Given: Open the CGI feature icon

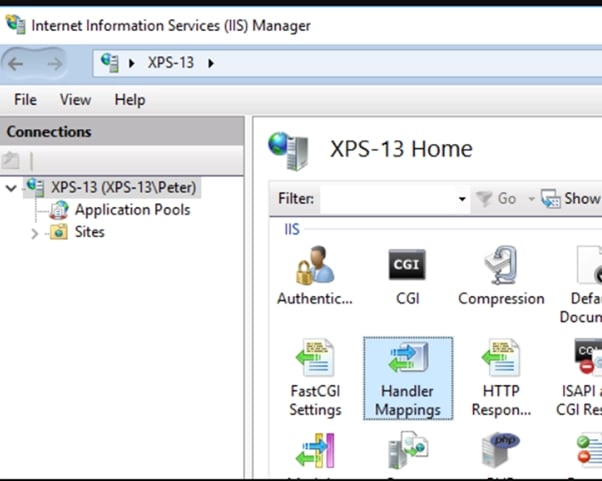Looking at the screenshot, I should click(x=407, y=268).
